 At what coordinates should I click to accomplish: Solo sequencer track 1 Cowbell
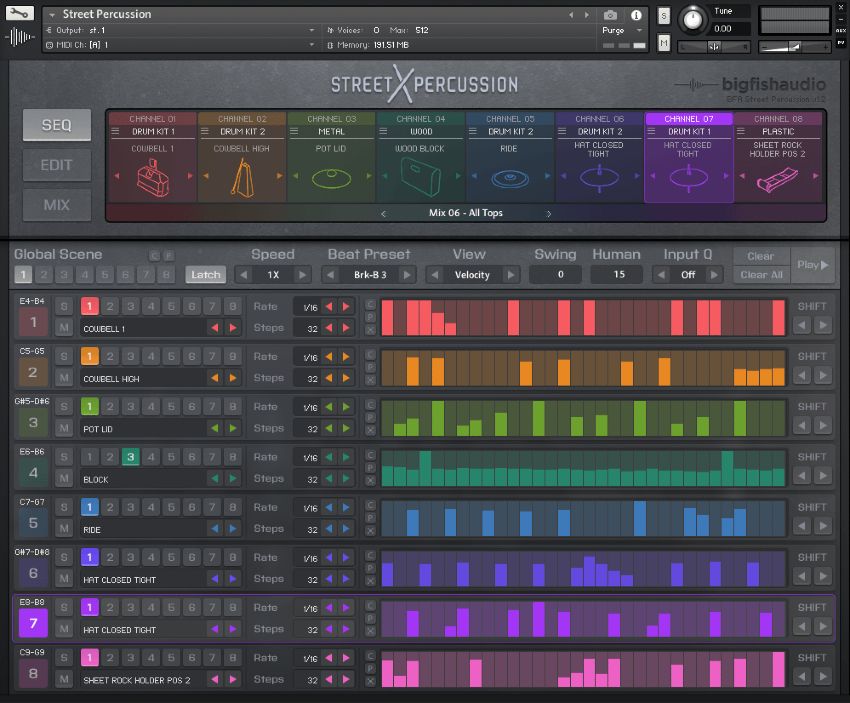[64, 306]
